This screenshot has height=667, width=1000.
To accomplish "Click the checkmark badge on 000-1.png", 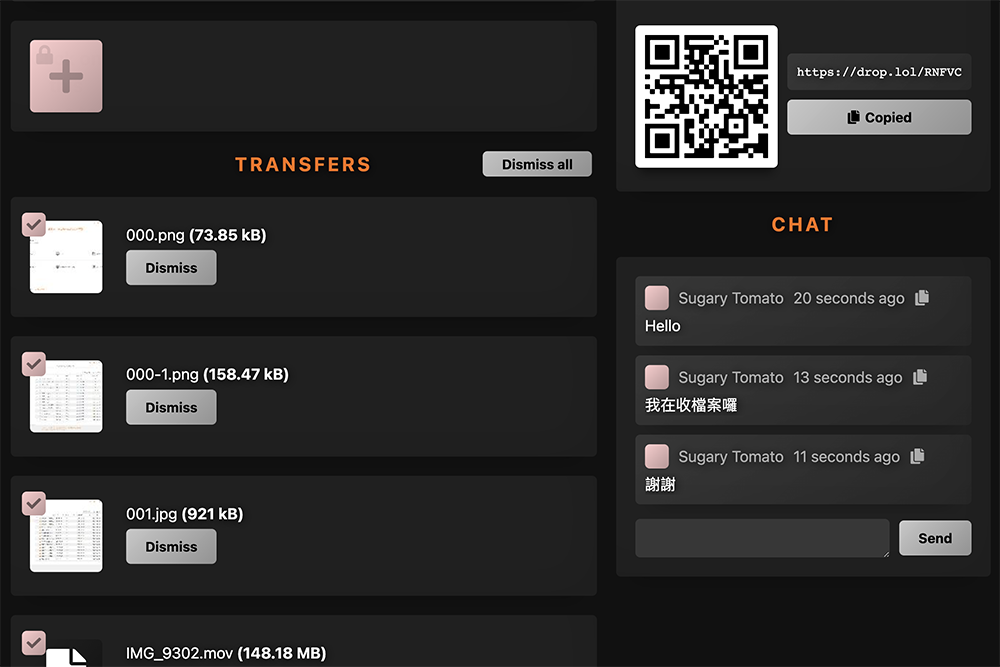I will (34, 364).
